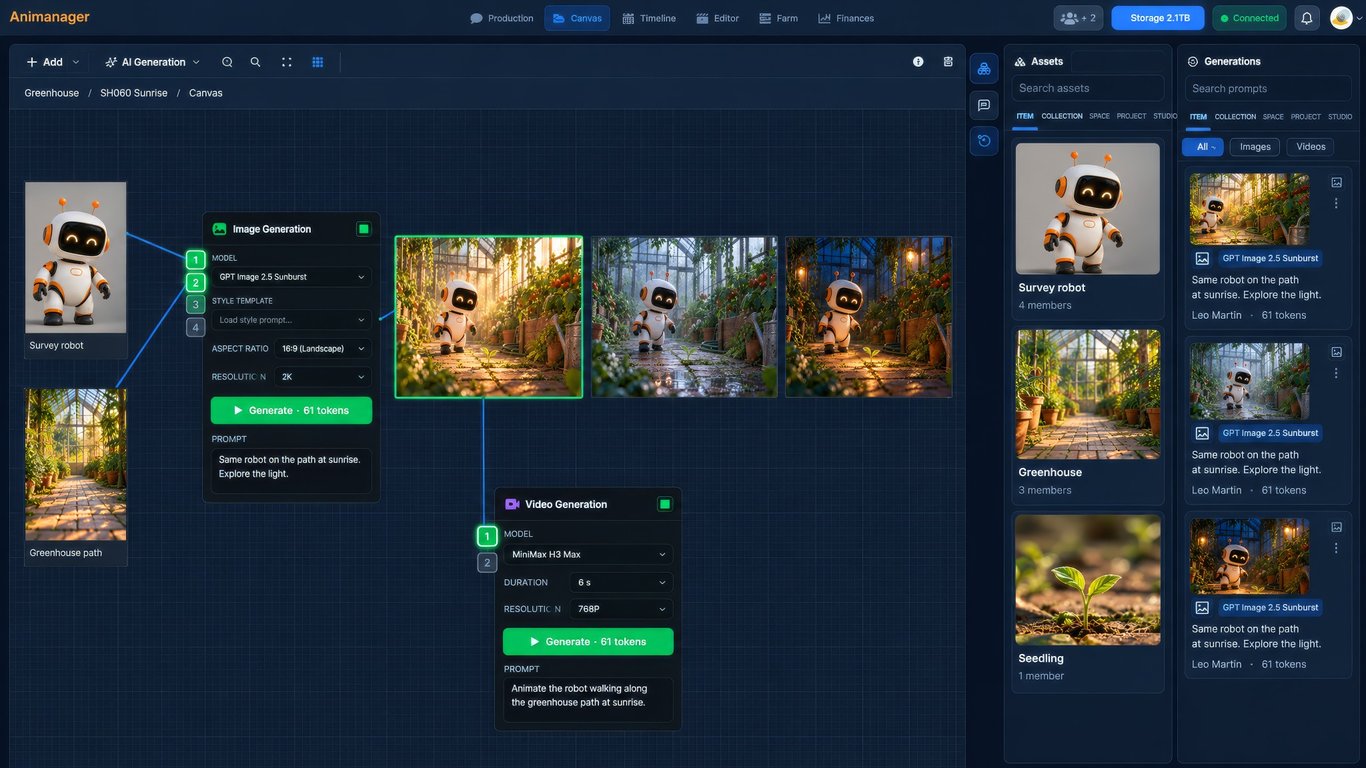Select input slot 4 on Image Generation node
Image resolution: width=1366 pixels, height=768 pixels.
click(x=196, y=327)
